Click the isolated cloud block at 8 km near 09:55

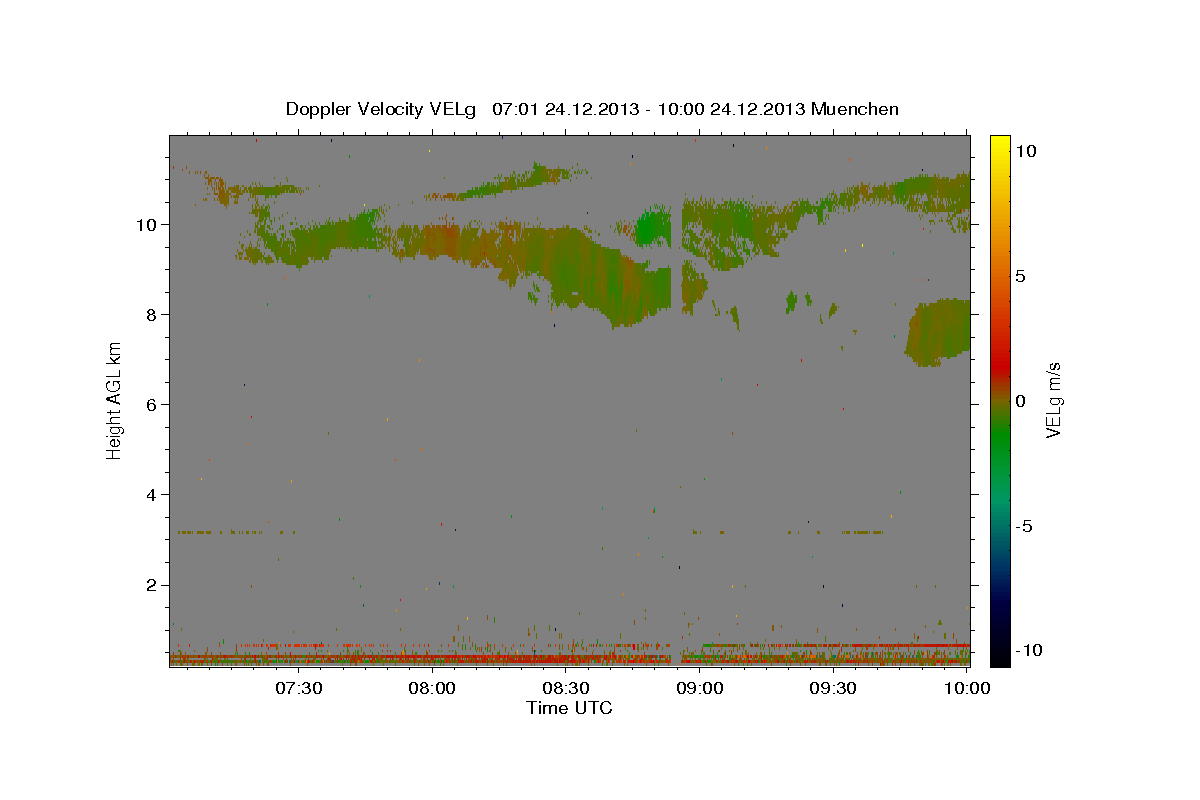click(938, 332)
